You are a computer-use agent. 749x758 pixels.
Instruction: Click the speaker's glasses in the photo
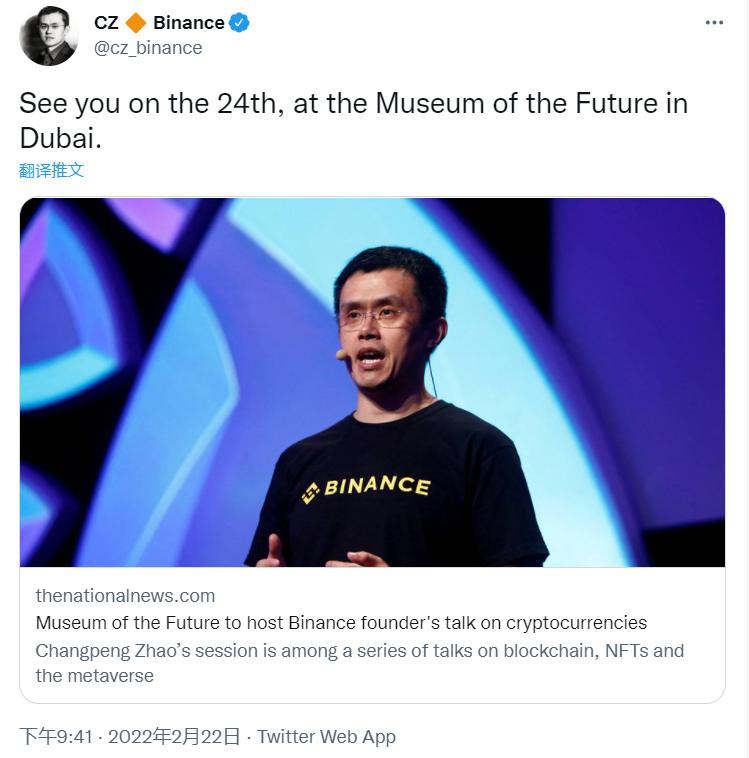(378, 317)
